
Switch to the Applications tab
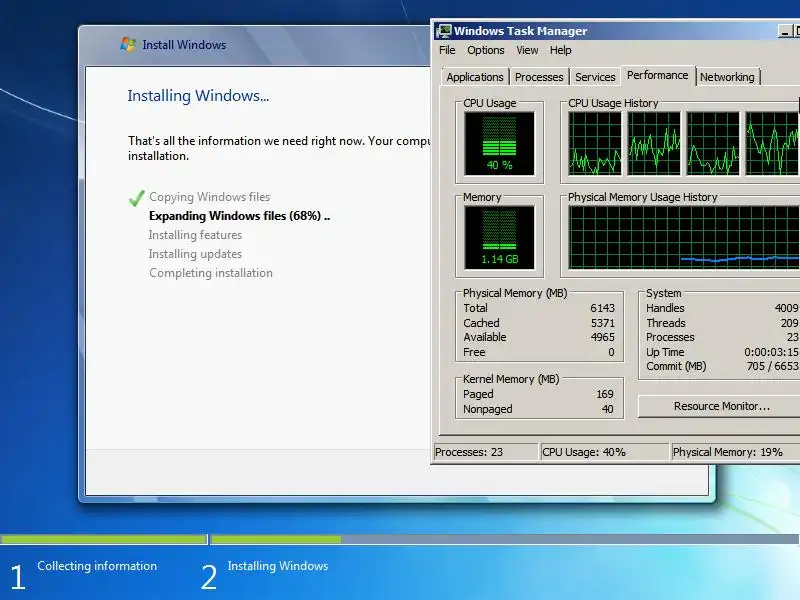coord(475,77)
